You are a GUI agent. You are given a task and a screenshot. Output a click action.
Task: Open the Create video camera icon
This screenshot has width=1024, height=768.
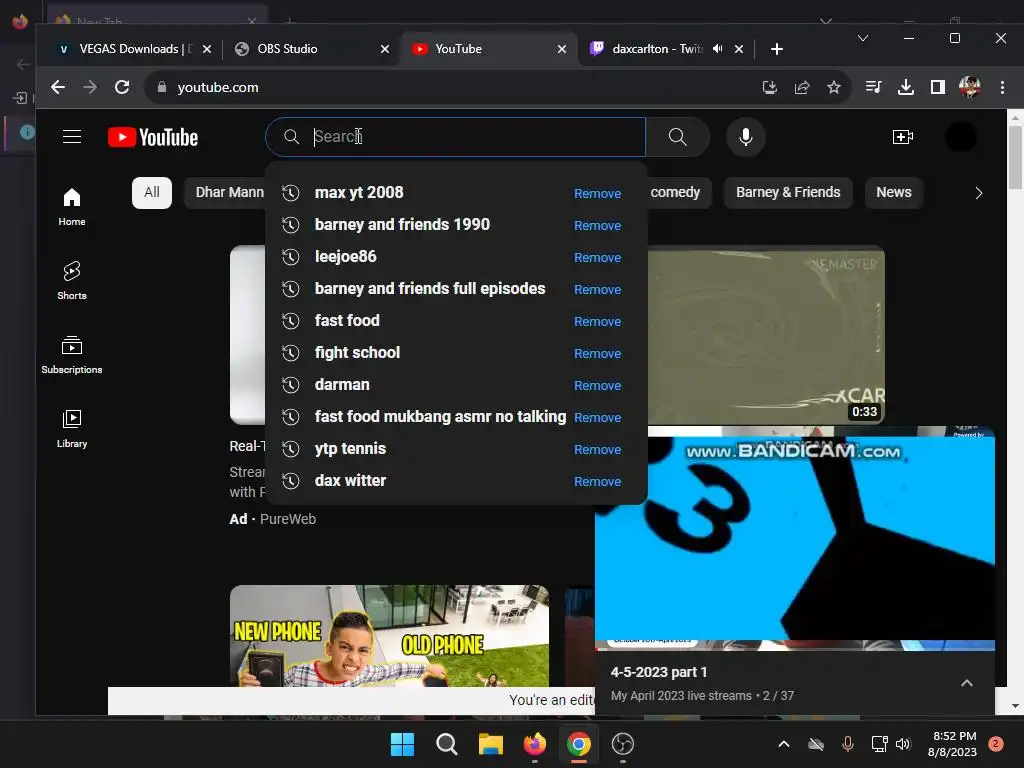903,136
